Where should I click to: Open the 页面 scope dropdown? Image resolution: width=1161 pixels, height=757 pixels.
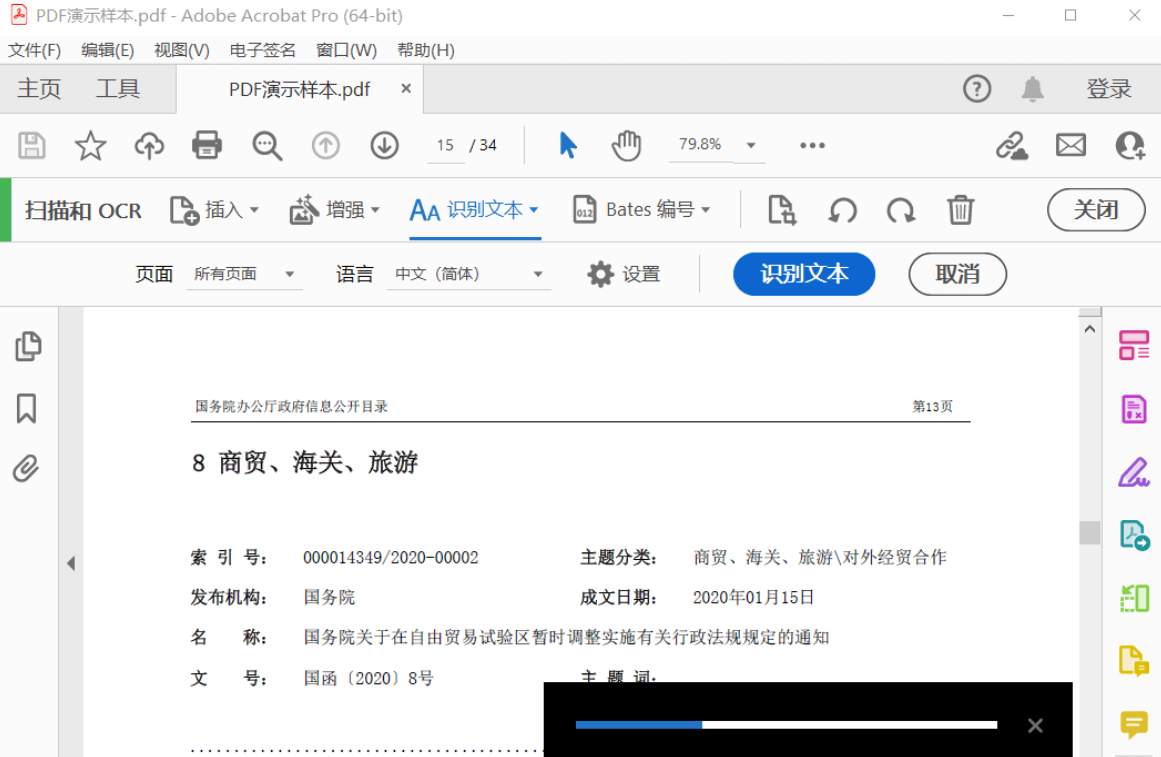coord(244,273)
